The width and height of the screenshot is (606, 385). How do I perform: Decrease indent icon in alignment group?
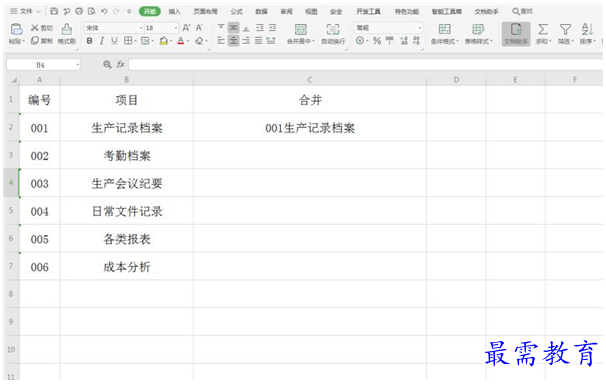tap(260, 27)
